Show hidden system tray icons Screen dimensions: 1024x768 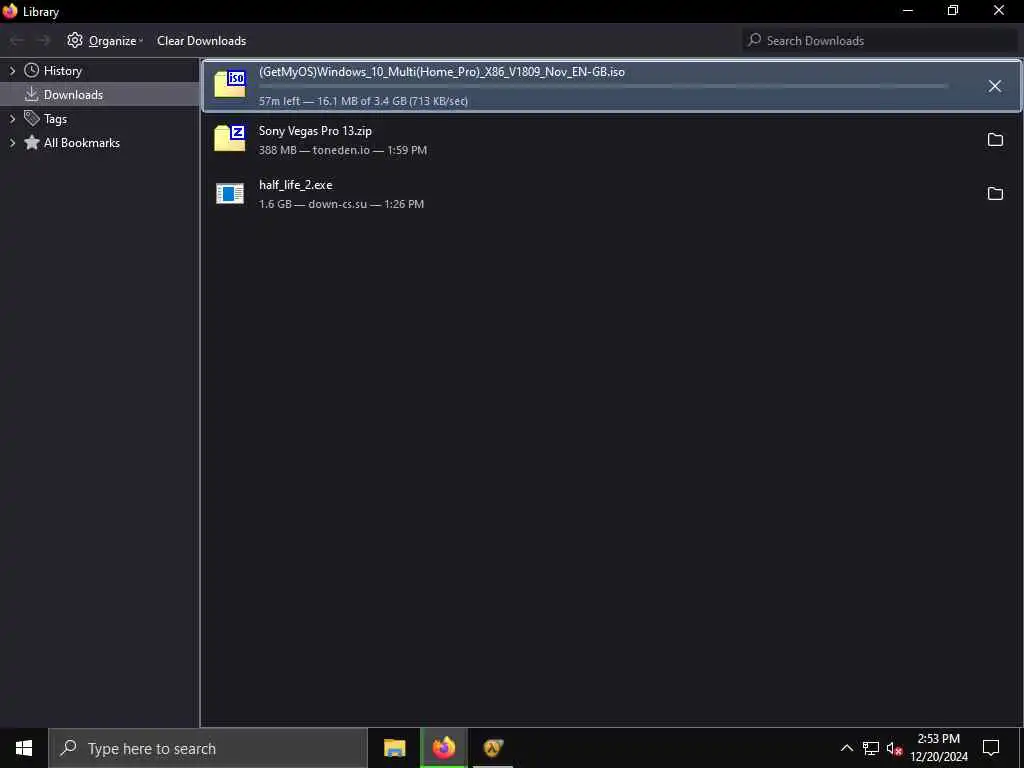click(846, 748)
